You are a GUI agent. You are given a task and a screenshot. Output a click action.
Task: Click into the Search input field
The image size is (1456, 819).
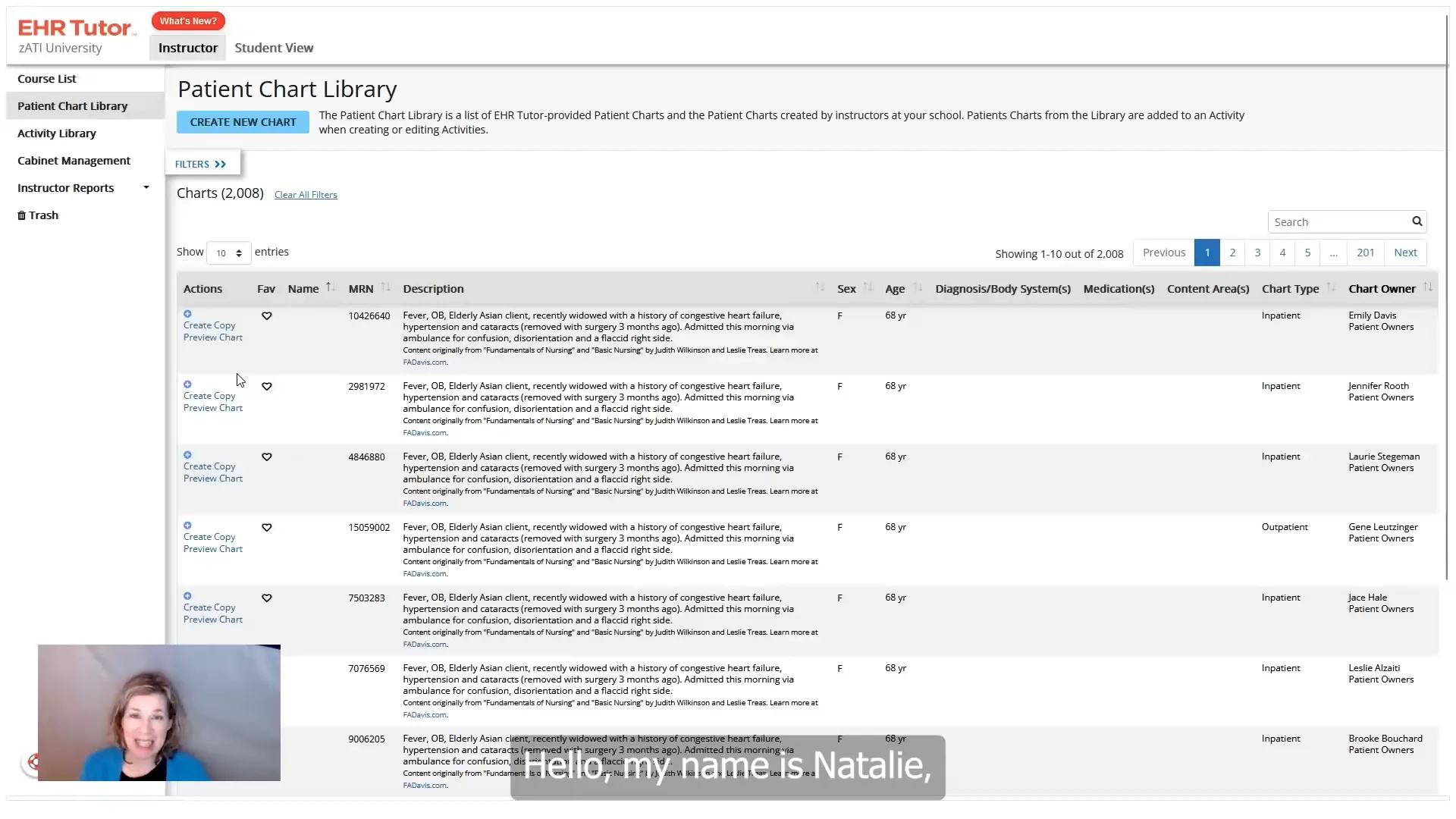pos(1338,222)
